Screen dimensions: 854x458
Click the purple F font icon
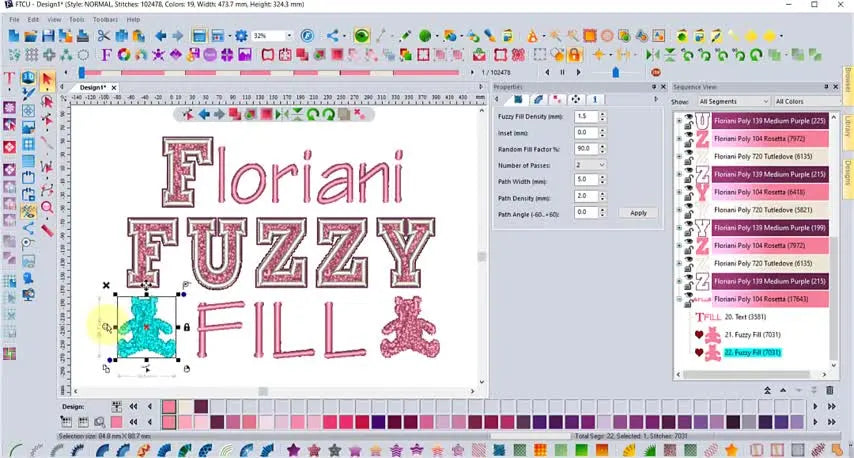point(106,55)
